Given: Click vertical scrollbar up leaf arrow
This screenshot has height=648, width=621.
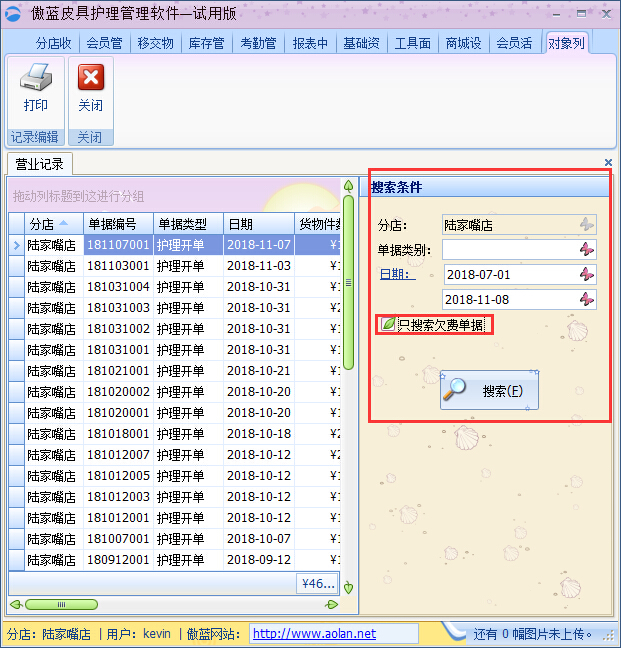Looking at the screenshot, I should tap(349, 187).
